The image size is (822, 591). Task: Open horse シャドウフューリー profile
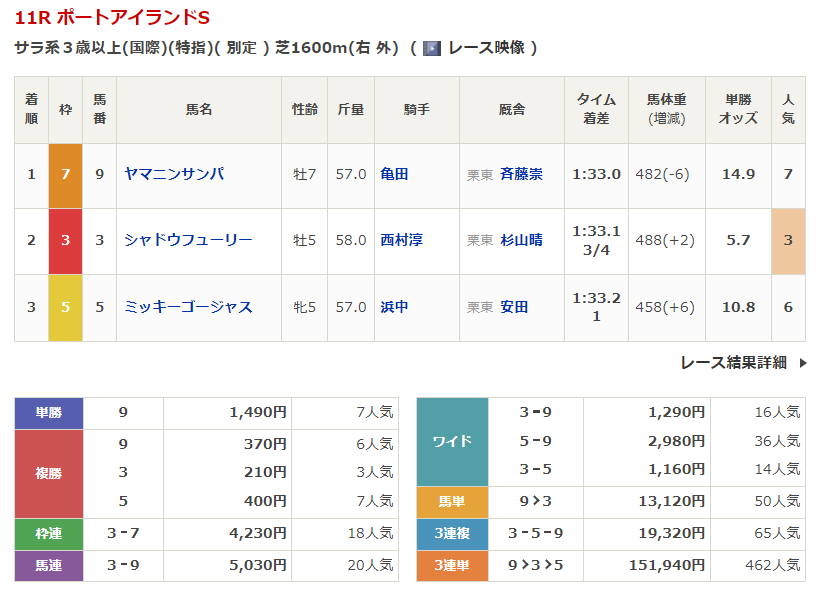[x=188, y=240]
